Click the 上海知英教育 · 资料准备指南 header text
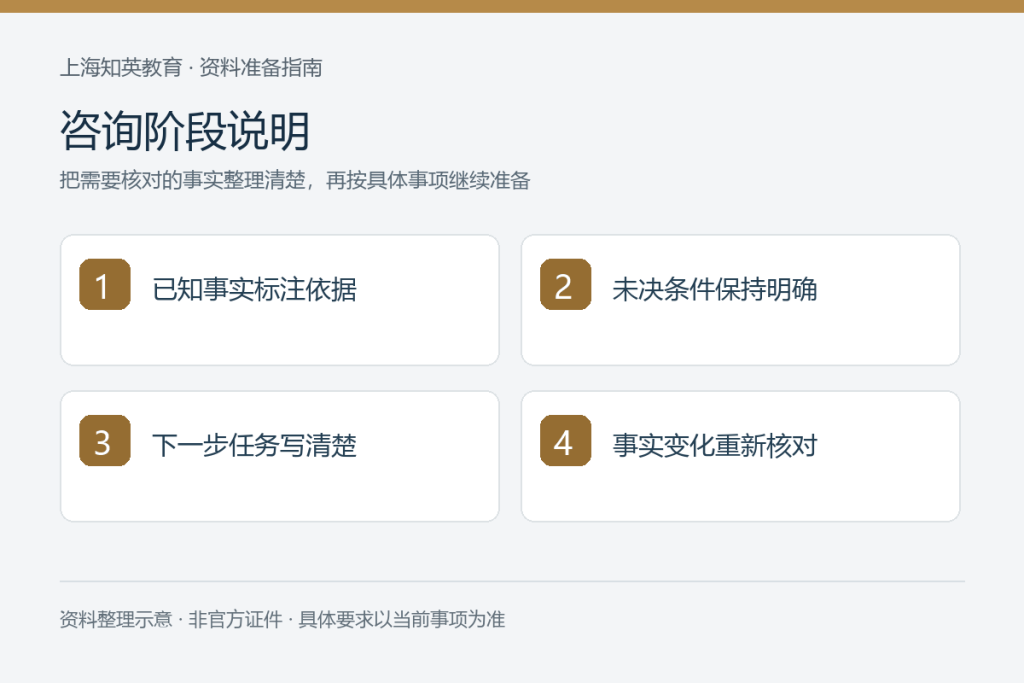1024x683 pixels. point(191,67)
